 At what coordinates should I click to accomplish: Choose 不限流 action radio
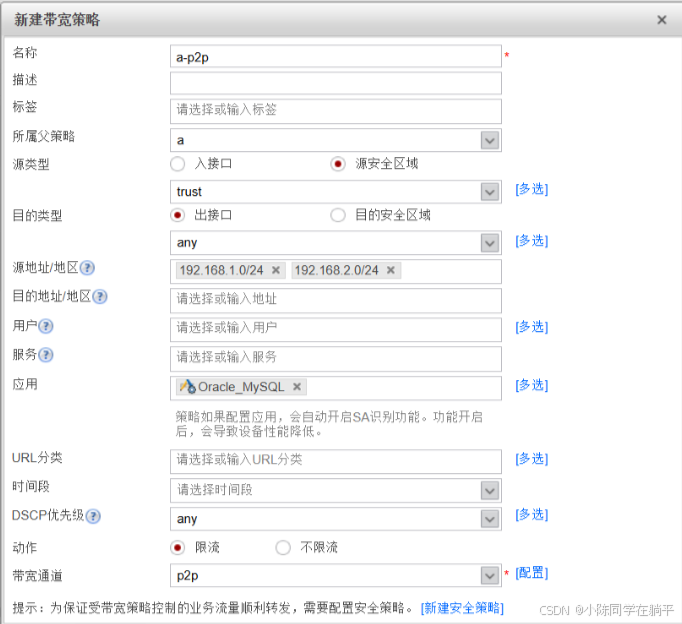(x=283, y=547)
